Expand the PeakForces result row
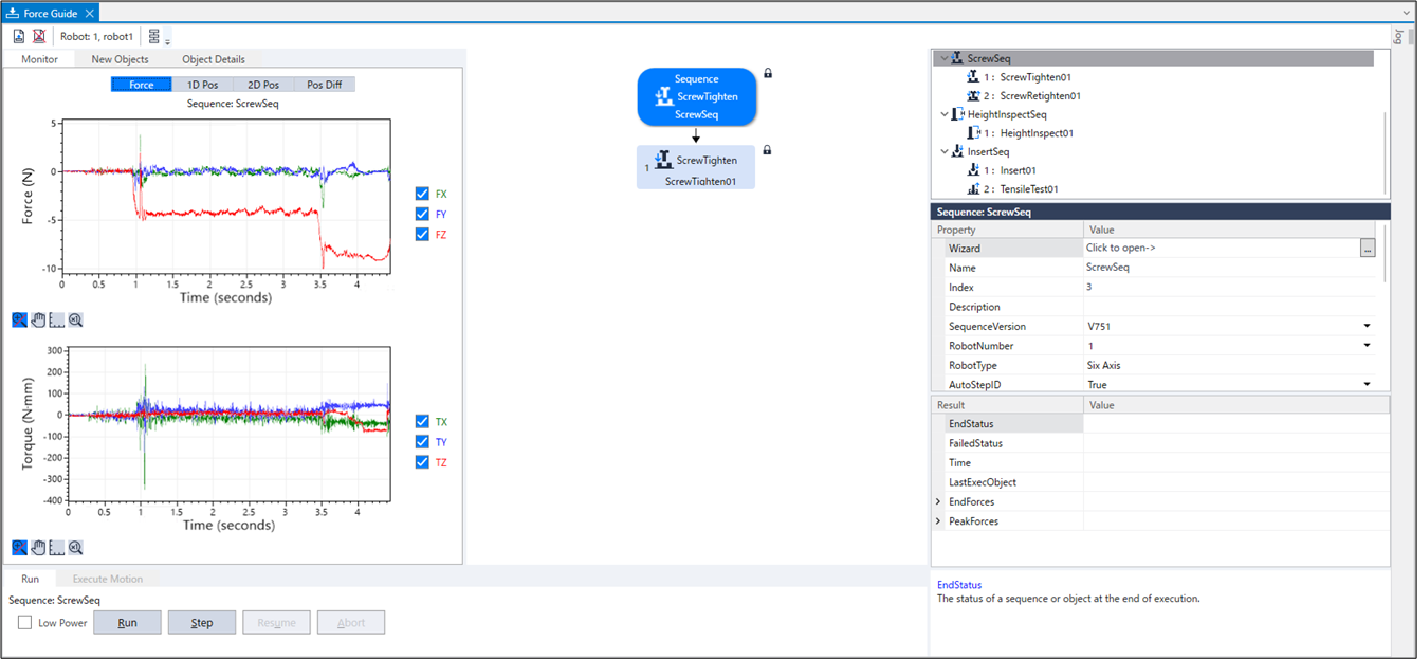 pyautogui.click(x=938, y=521)
